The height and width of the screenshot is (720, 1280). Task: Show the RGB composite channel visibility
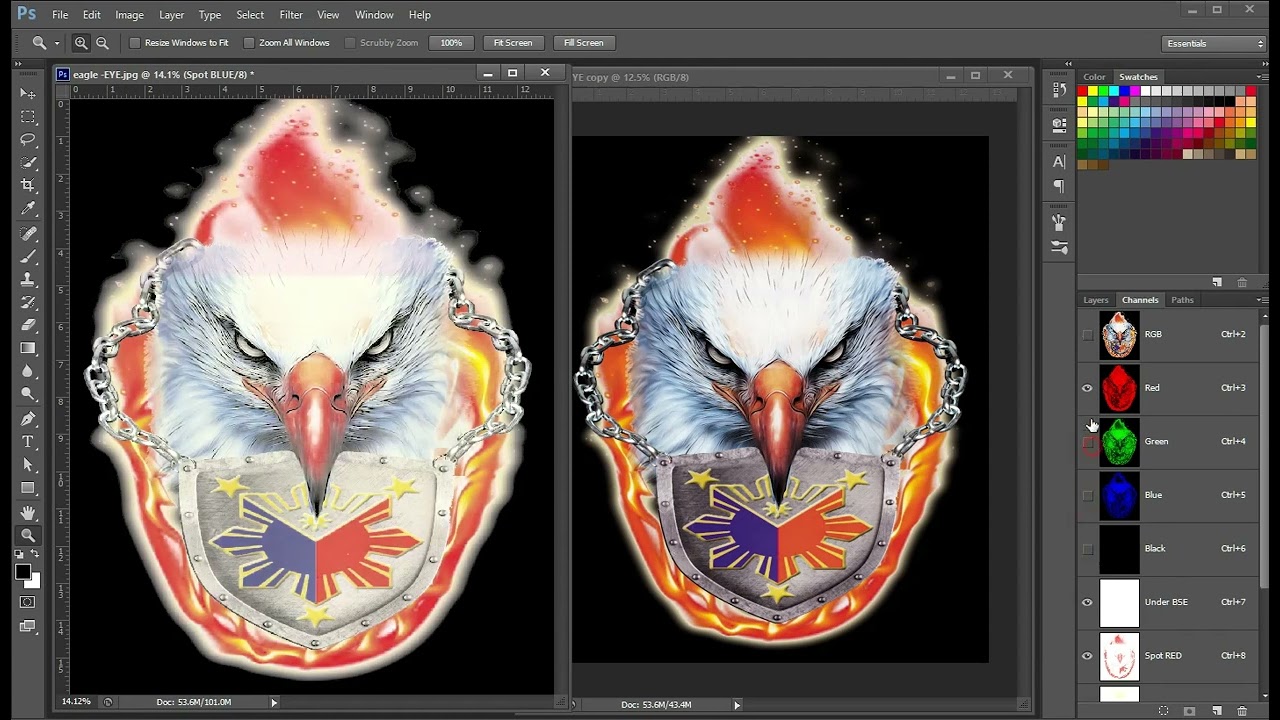pos(1088,334)
